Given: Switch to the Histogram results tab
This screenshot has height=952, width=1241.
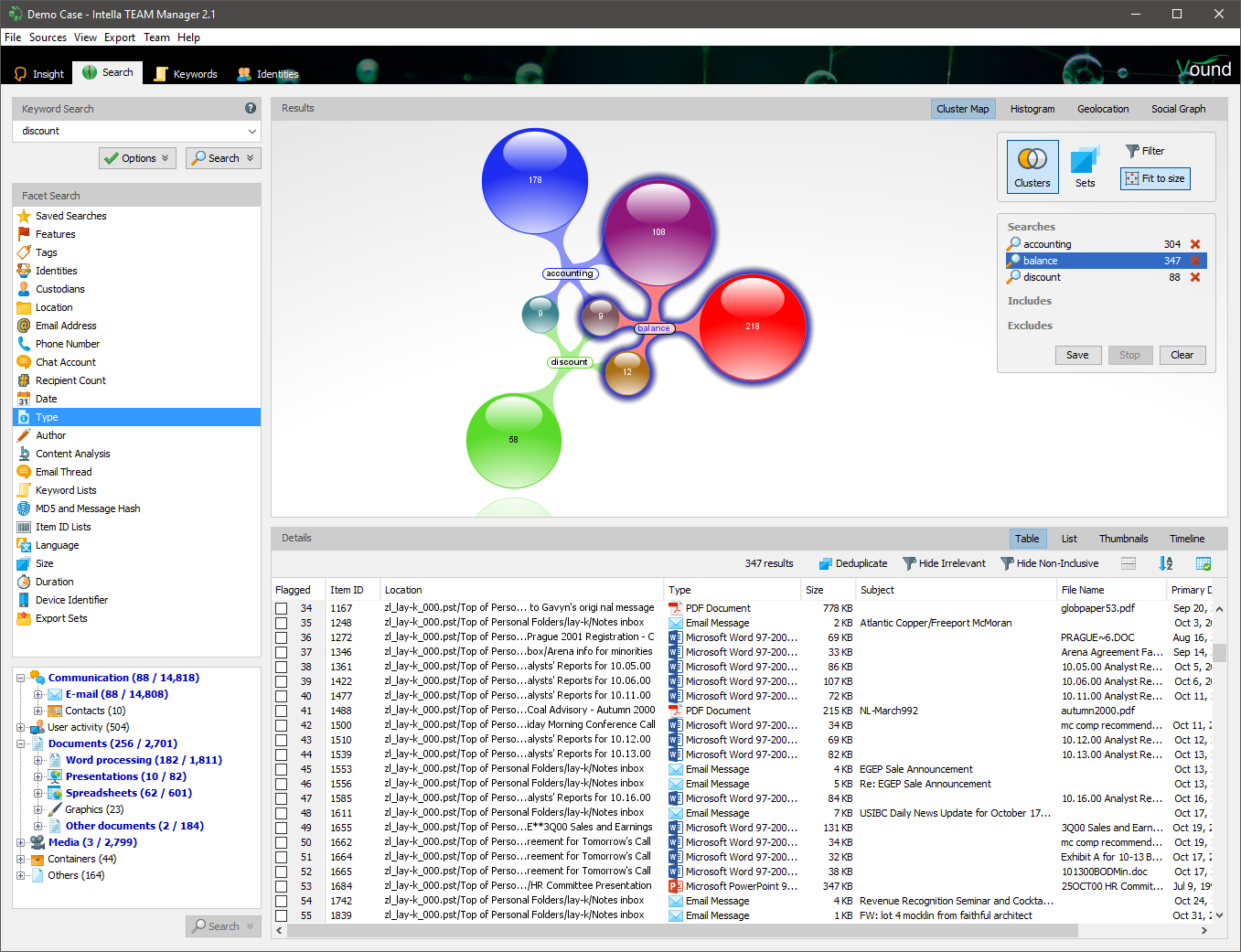Looking at the screenshot, I should 1032,109.
